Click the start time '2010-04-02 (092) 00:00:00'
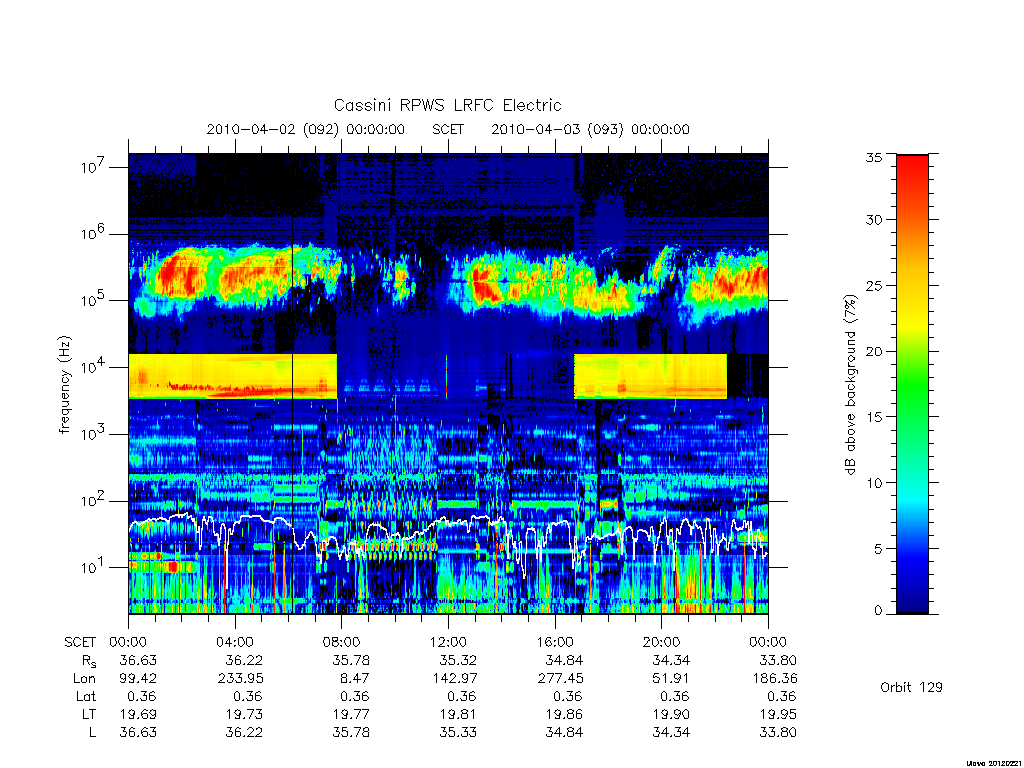 click(x=306, y=129)
